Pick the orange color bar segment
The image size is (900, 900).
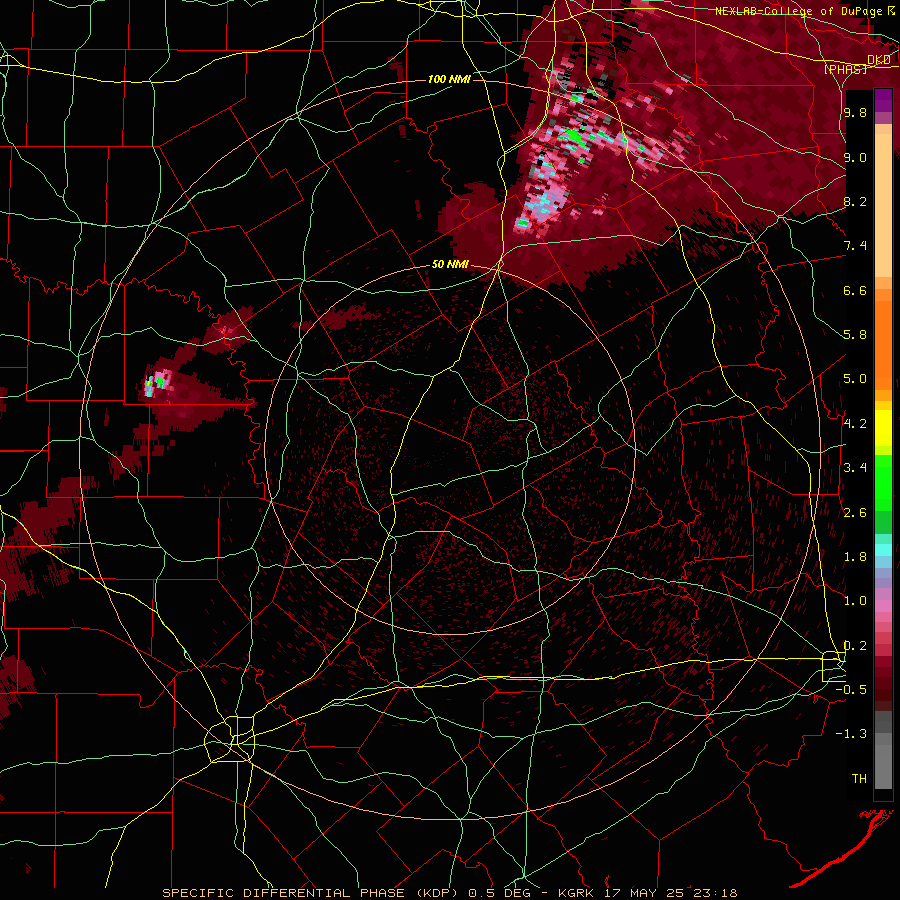pos(883,345)
